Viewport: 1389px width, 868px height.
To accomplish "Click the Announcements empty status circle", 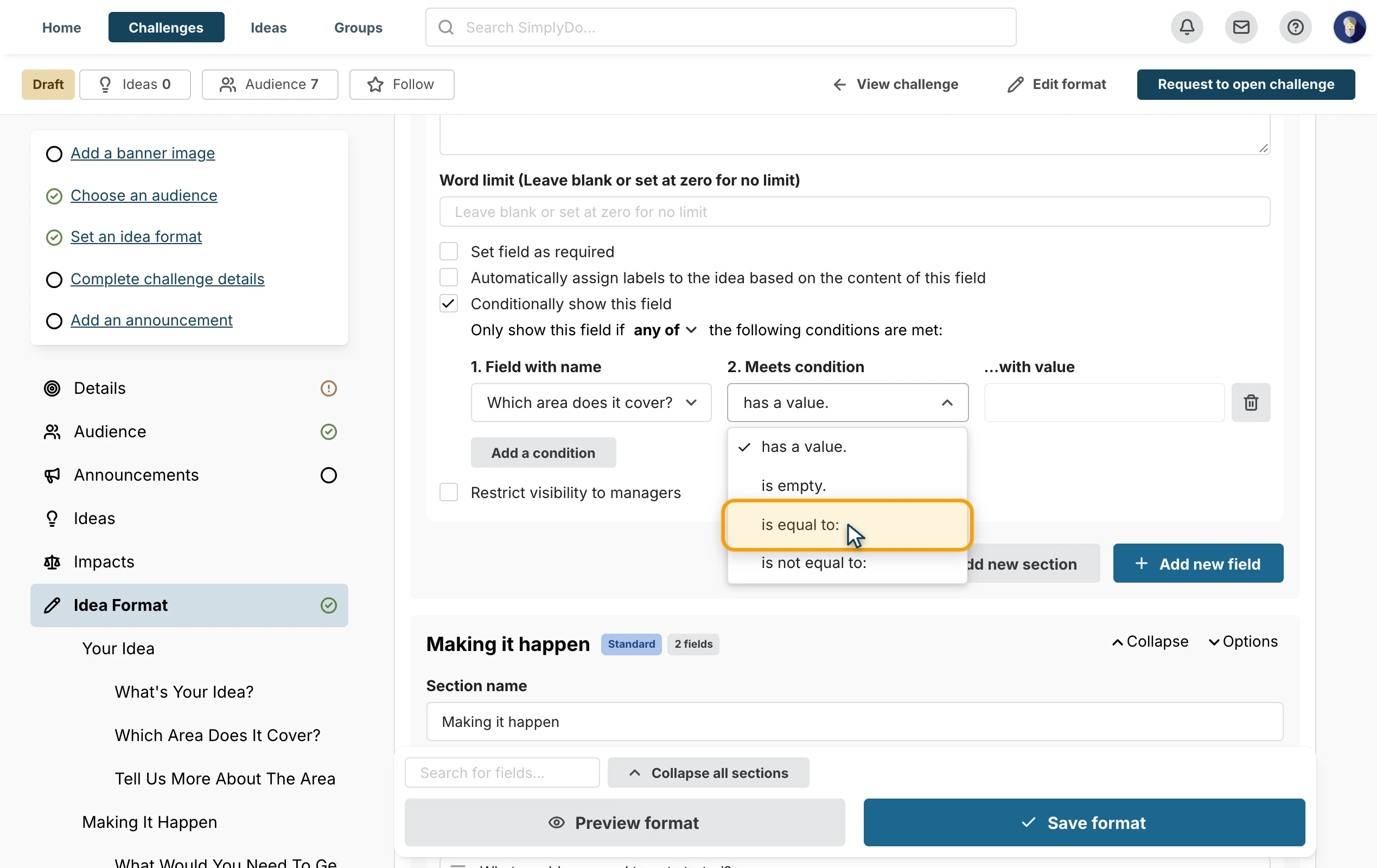I will [328, 475].
